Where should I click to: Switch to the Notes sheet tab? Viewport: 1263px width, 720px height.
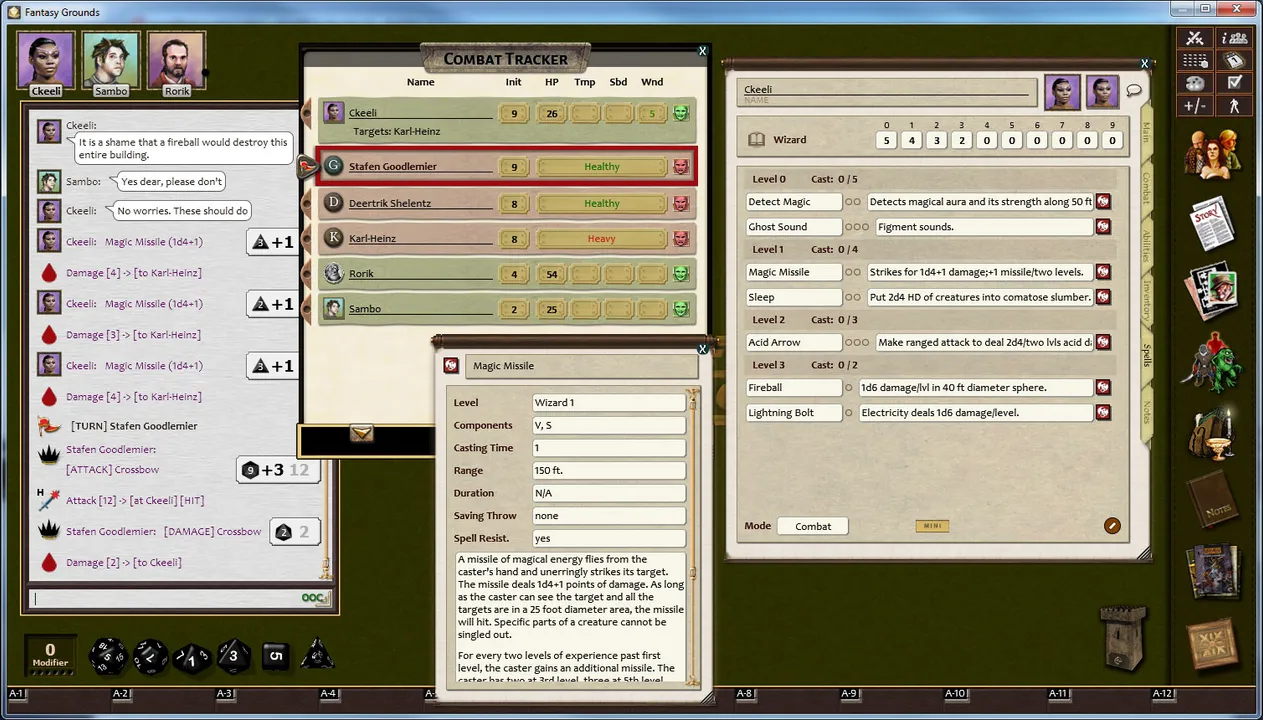(1146, 411)
